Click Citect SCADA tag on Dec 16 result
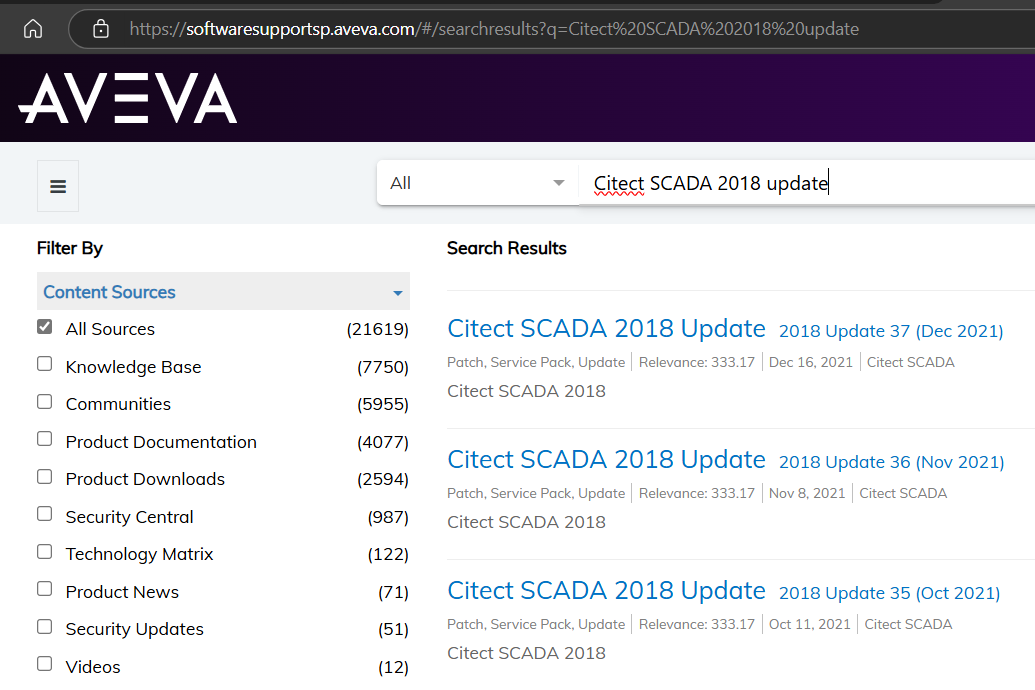 click(x=910, y=362)
